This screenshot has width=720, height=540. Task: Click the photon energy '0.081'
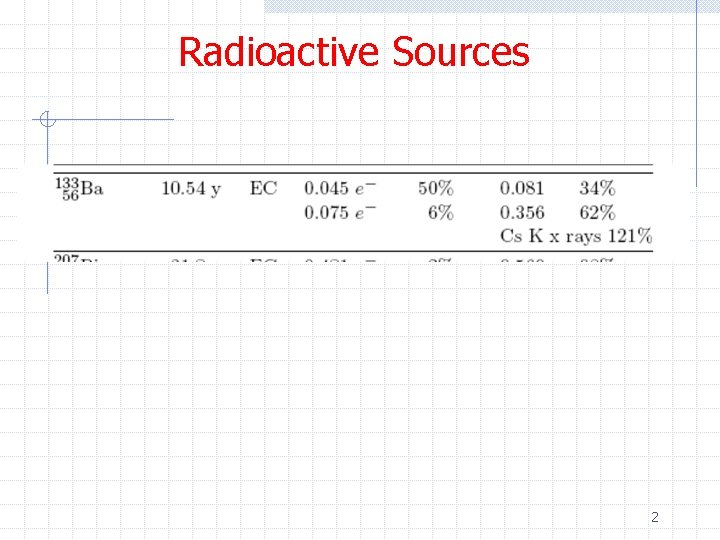coord(522,188)
